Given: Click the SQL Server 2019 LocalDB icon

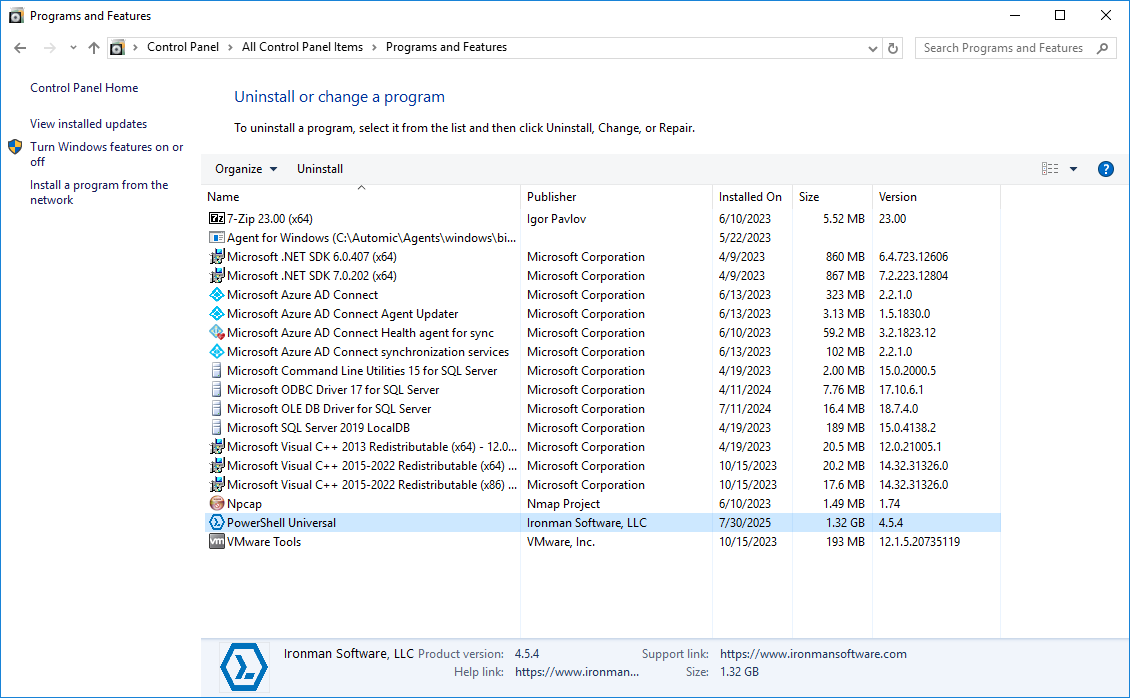Looking at the screenshot, I should coord(216,428).
